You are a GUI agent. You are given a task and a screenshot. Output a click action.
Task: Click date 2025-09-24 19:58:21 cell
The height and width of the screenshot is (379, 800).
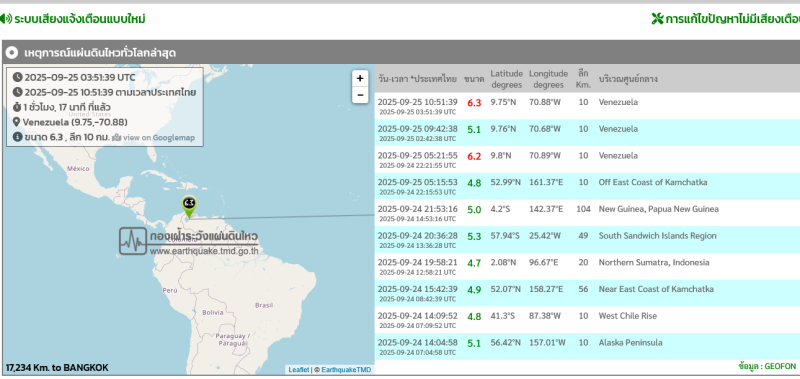coord(417,262)
